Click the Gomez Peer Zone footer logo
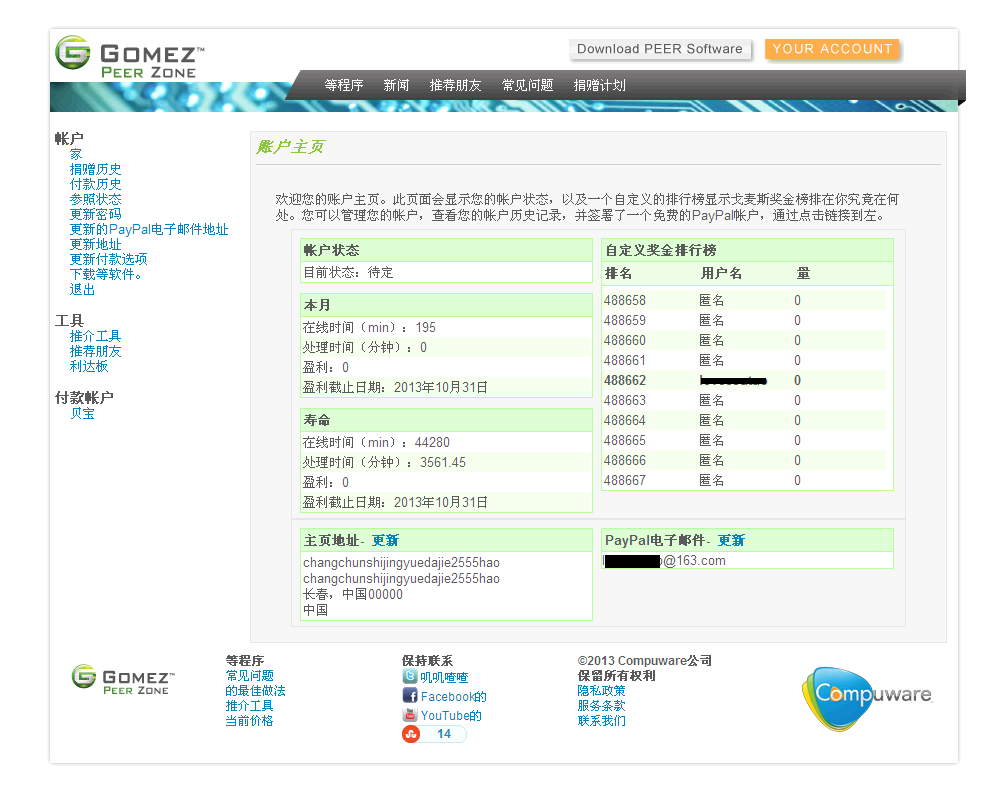The image size is (1007, 792). 123,680
